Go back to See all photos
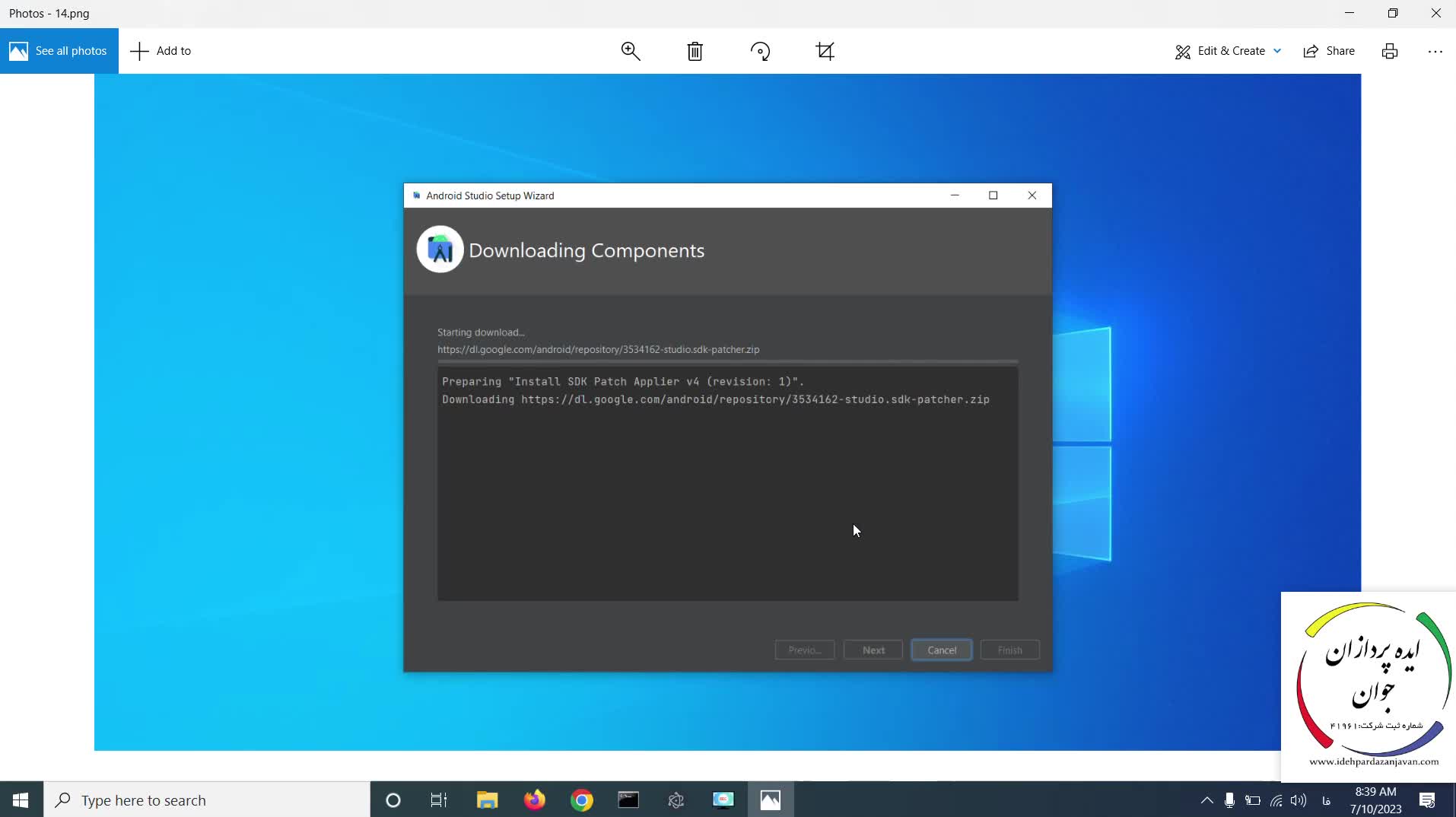This screenshot has width=1456, height=817. (x=59, y=51)
